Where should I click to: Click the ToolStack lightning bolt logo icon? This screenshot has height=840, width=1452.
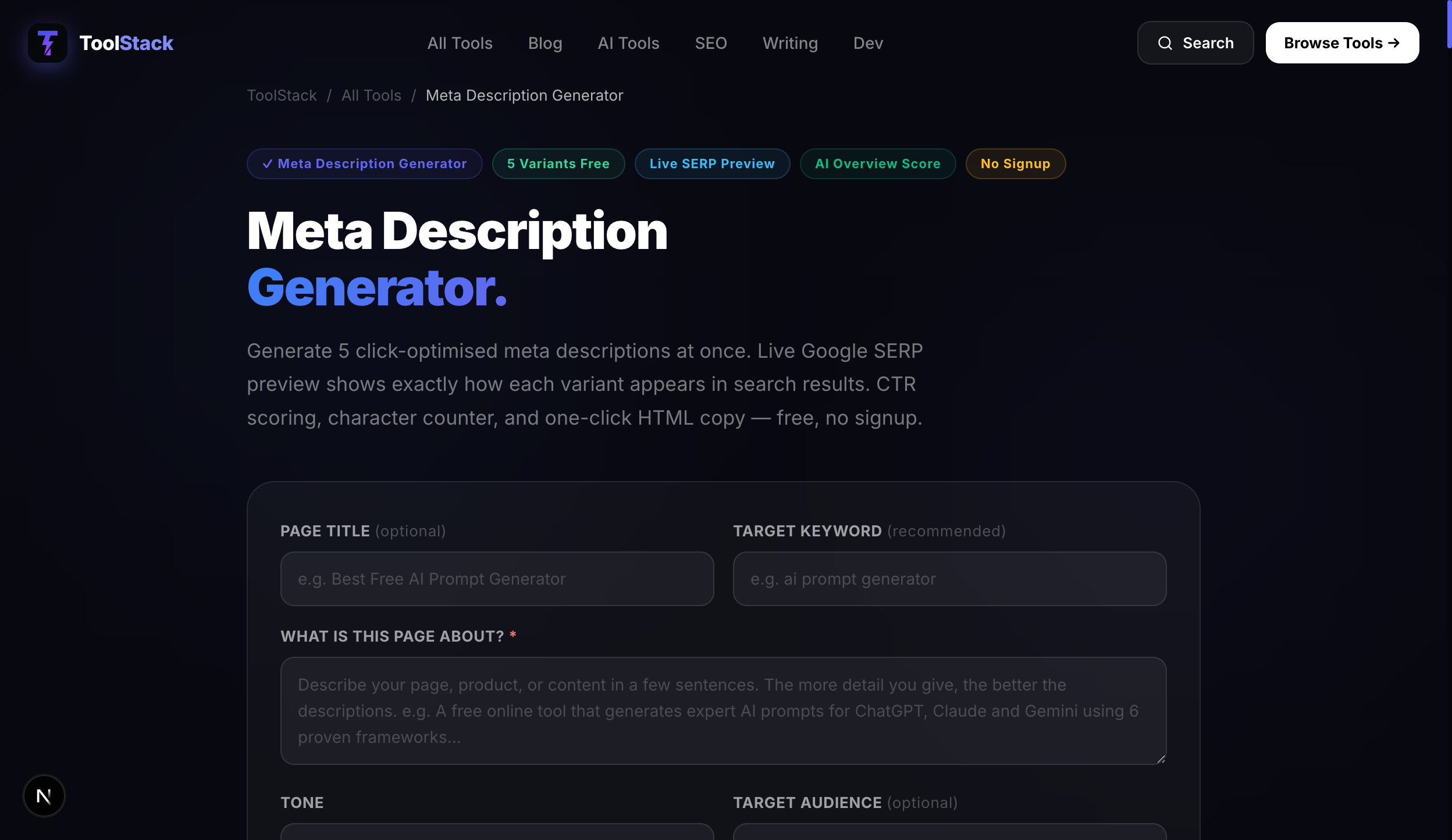[x=48, y=43]
